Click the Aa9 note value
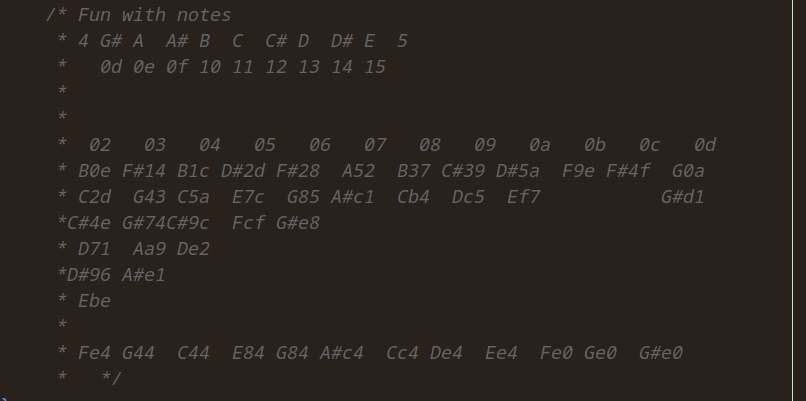The image size is (806, 401). pyautogui.click(x=149, y=249)
